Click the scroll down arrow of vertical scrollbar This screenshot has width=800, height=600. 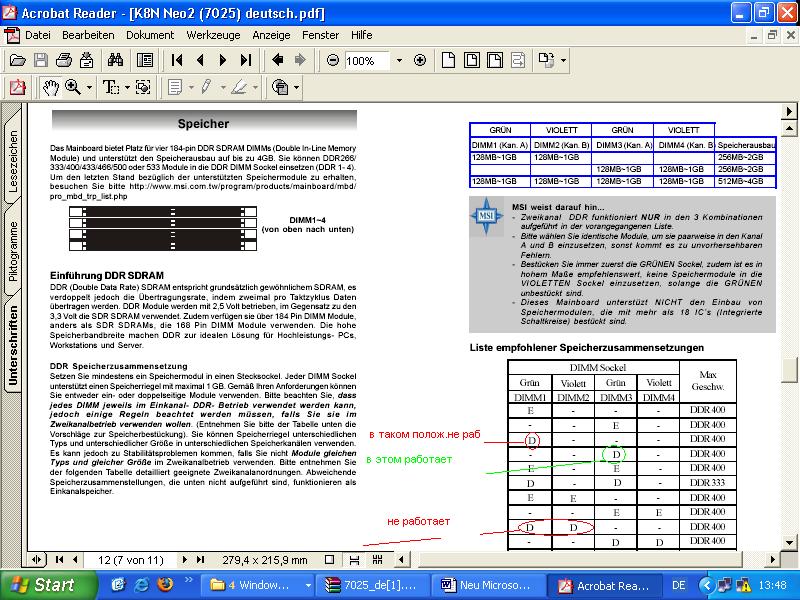tap(789, 543)
